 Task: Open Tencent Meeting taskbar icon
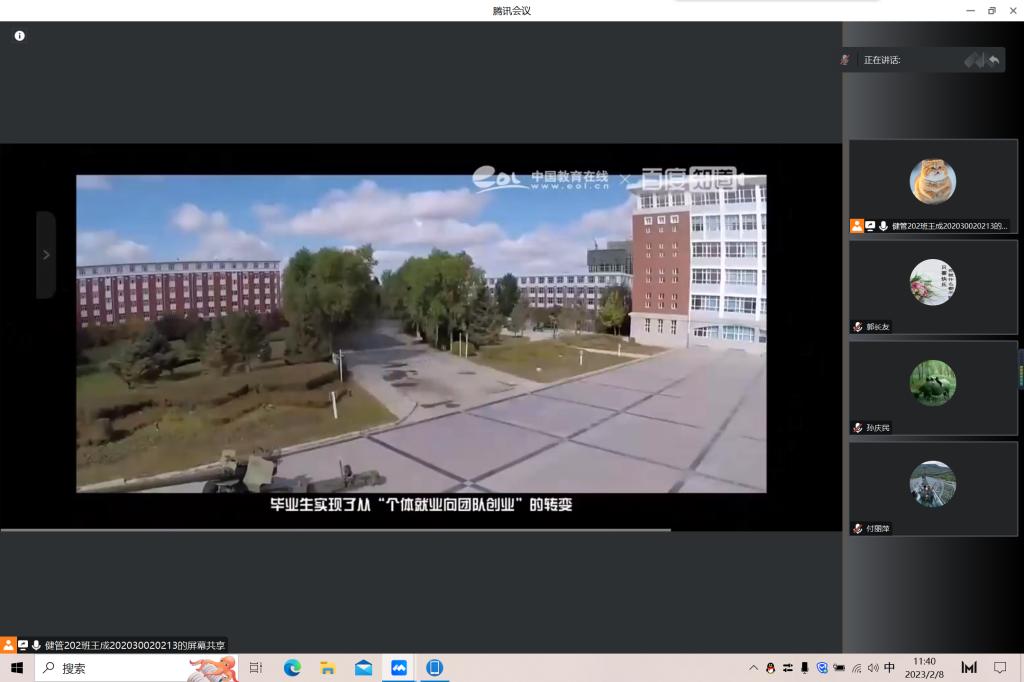pyautogui.click(x=399, y=668)
